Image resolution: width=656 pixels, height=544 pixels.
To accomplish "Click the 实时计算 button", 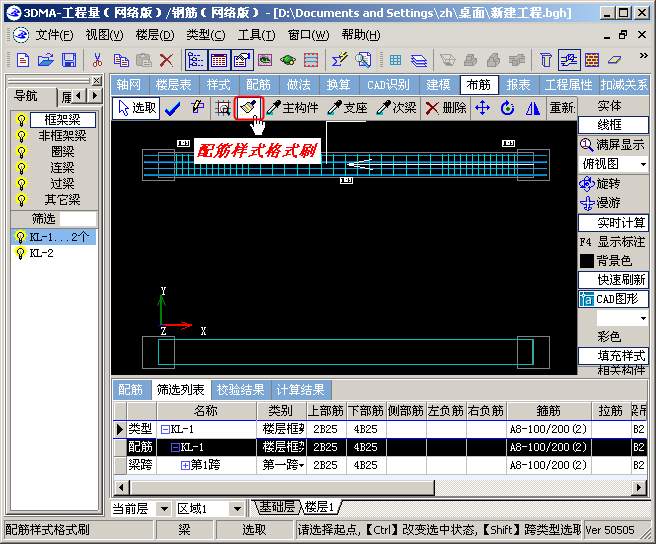I will pyautogui.click(x=613, y=223).
